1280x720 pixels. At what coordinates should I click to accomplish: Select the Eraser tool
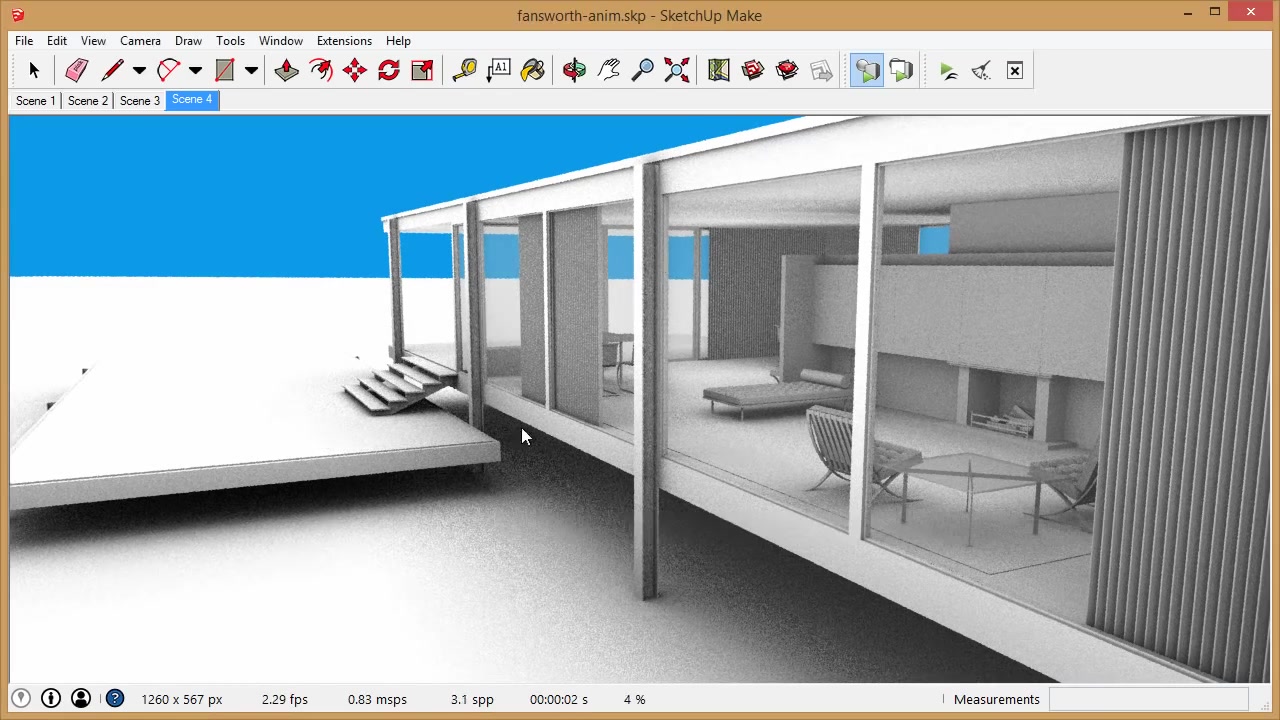pyautogui.click(x=77, y=70)
